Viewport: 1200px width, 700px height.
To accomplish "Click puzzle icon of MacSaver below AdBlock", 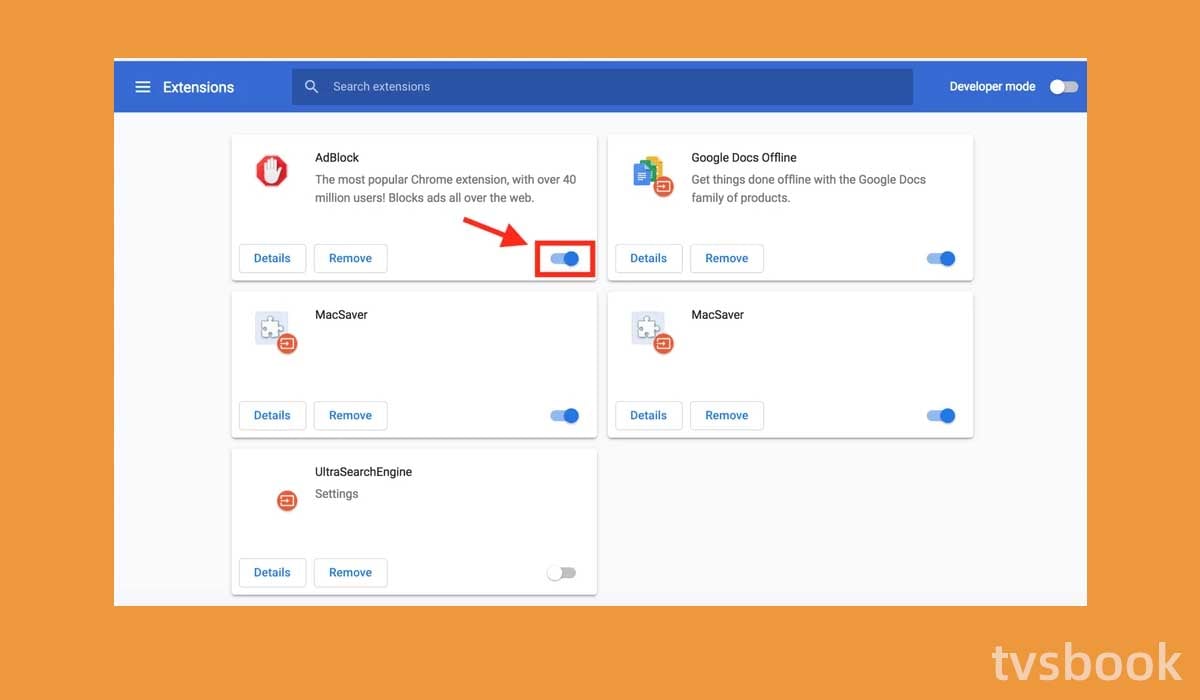I will [275, 331].
